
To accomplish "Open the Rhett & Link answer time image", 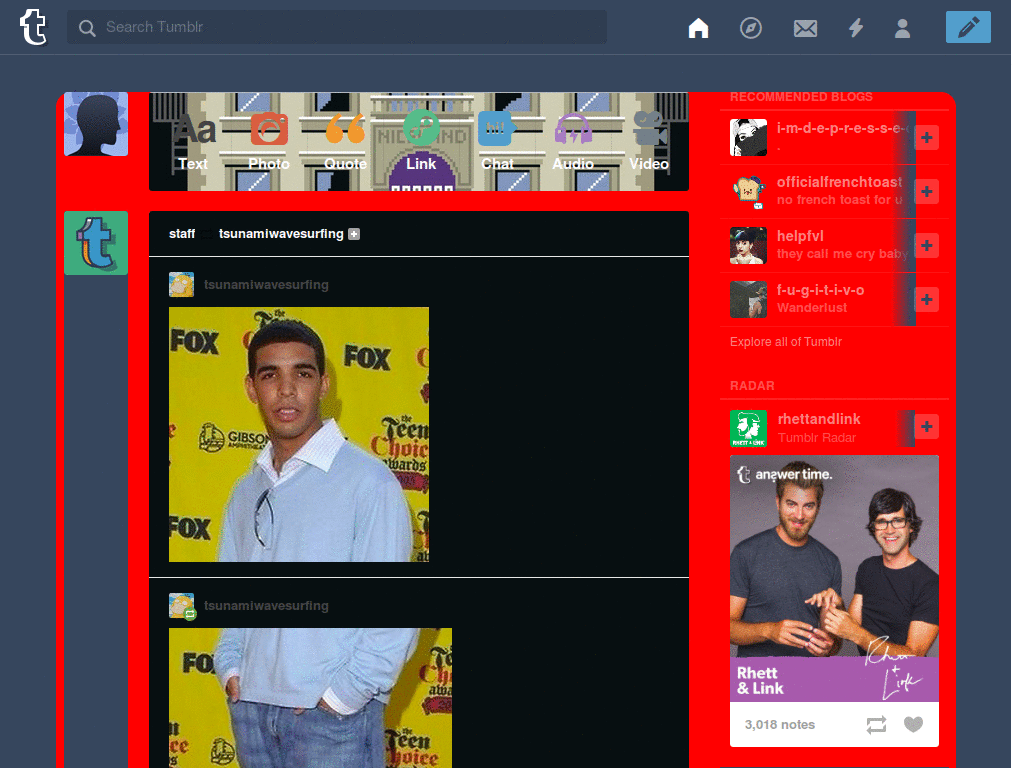I will click(x=834, y=579).
